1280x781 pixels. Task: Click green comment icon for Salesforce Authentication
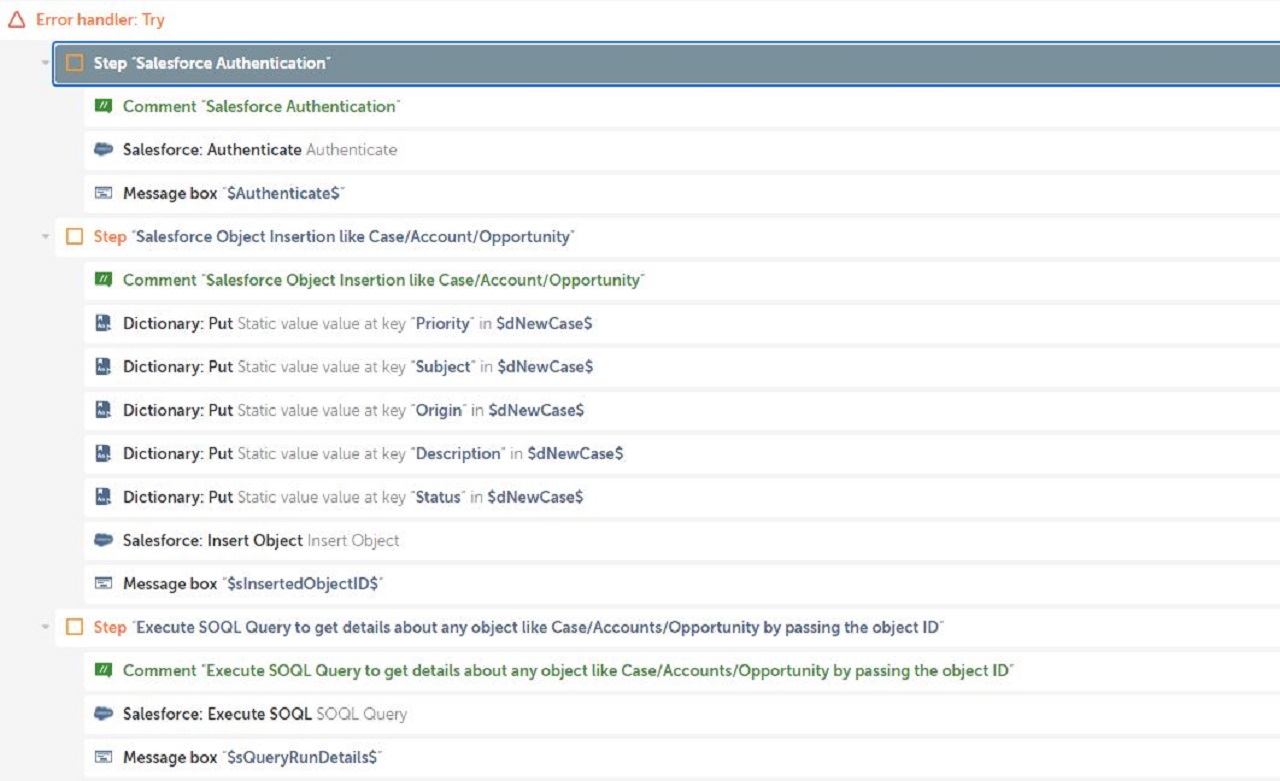tap(103, 106)
